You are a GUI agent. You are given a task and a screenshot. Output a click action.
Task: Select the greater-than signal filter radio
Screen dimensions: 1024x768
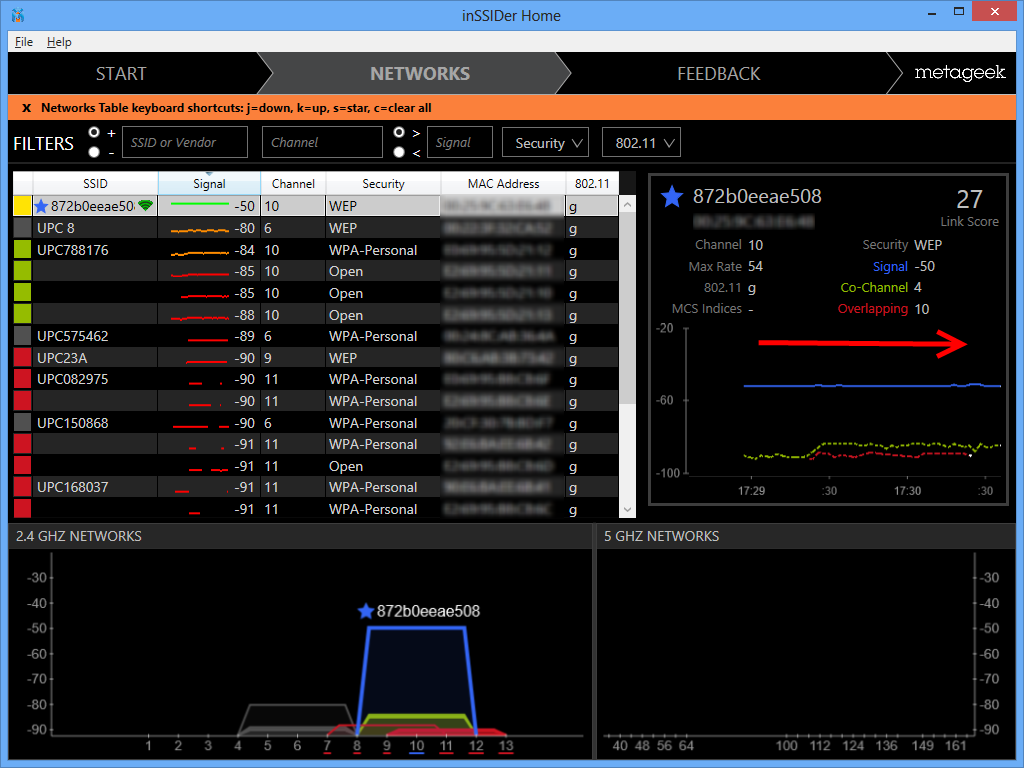399,133
